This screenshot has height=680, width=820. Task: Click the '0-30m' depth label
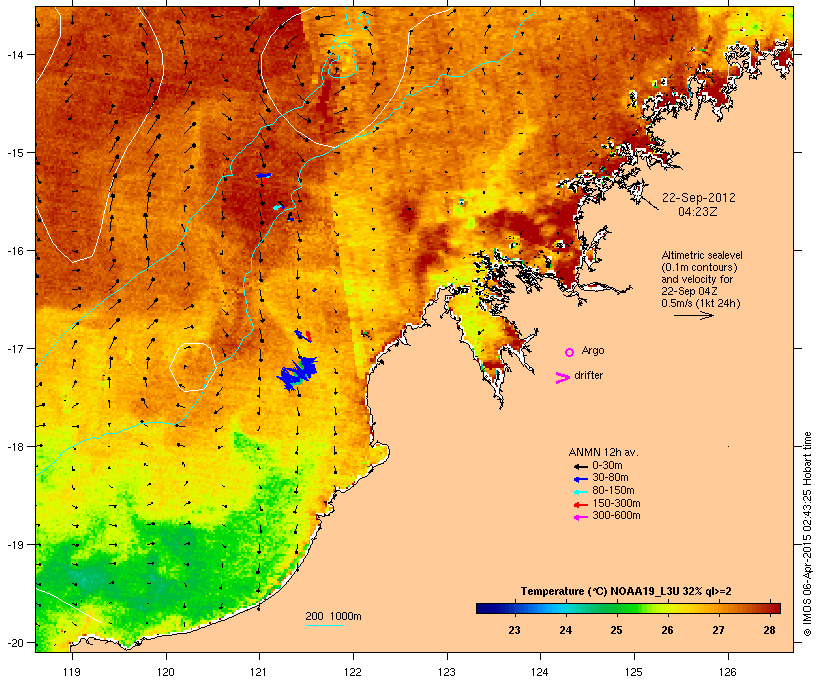(x=607, y=466)
